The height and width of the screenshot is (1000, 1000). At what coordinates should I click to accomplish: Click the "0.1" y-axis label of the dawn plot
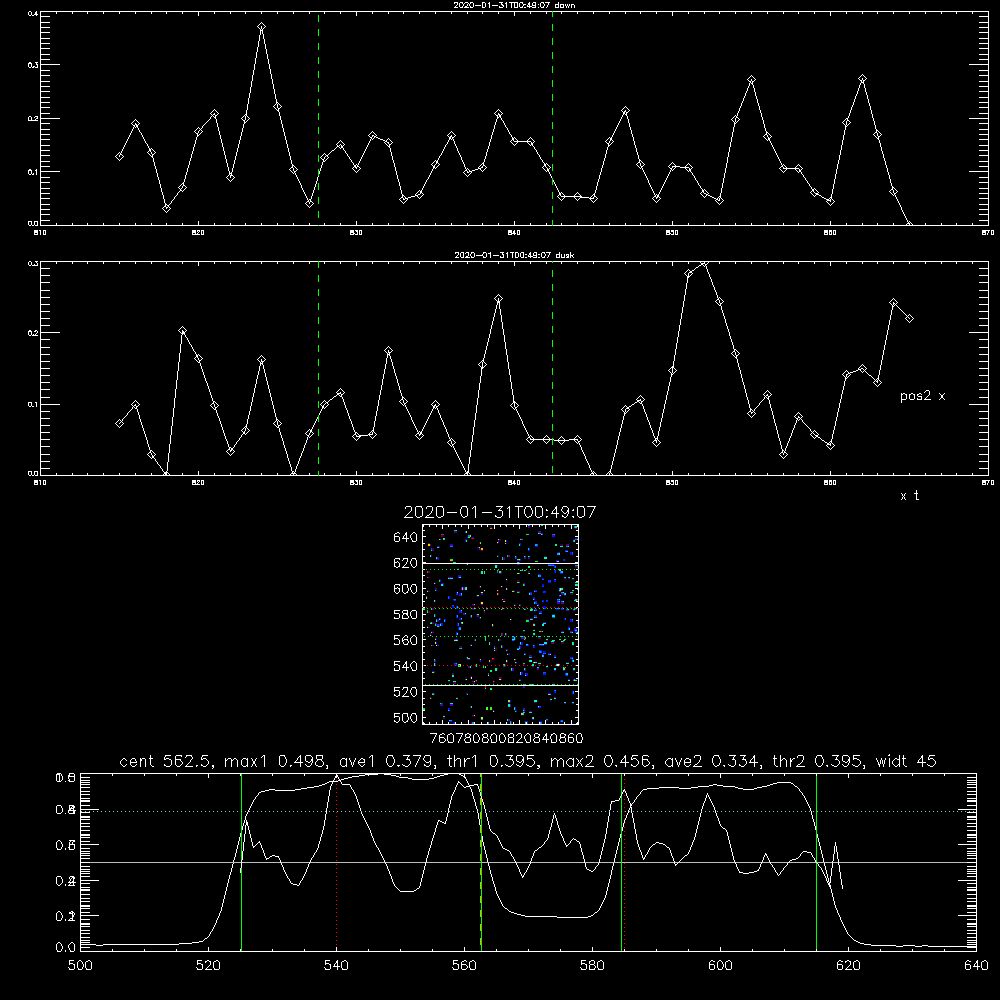pos(34,172)
